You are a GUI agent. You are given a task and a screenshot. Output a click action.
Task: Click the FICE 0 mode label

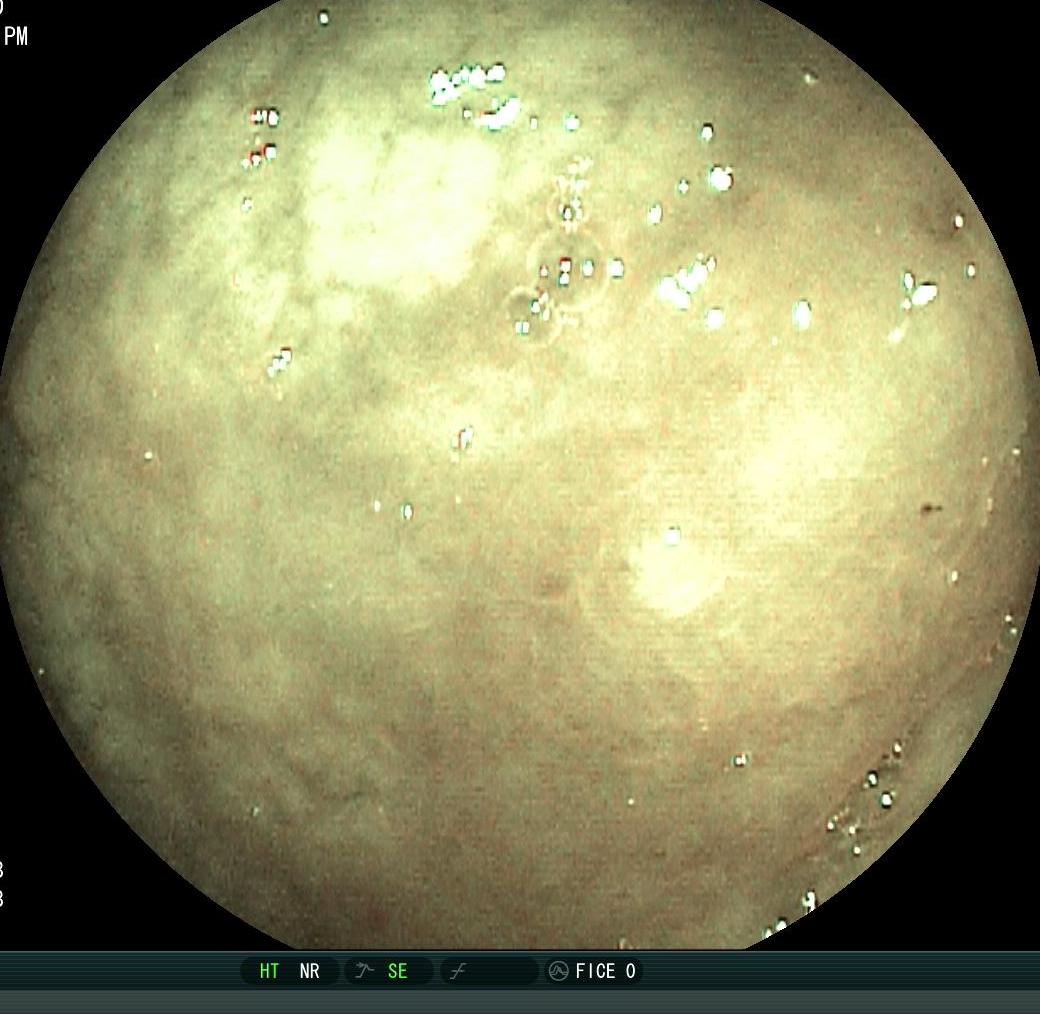tap(605, 971)
